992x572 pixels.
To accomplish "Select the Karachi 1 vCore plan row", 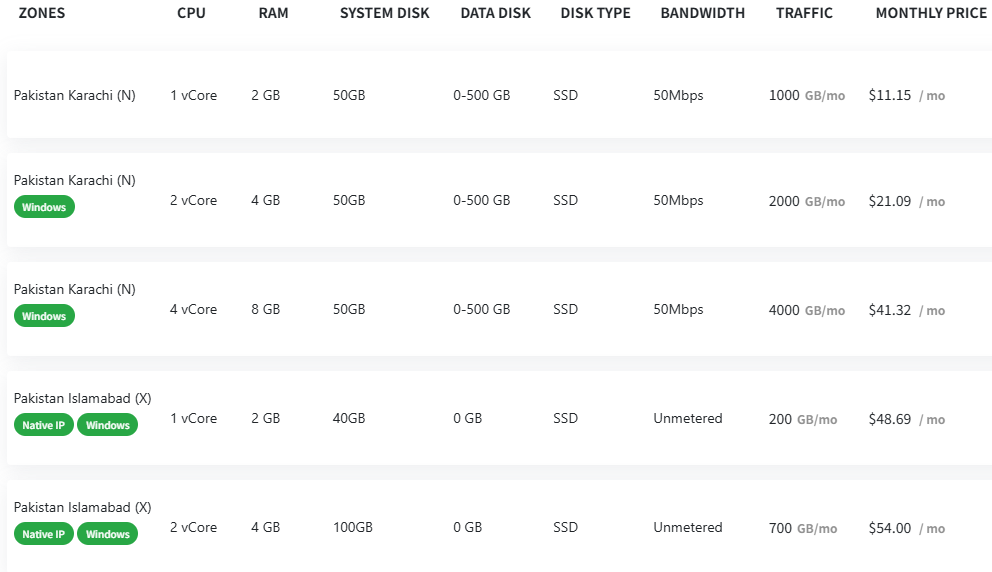I will click(x=499, y=95).
